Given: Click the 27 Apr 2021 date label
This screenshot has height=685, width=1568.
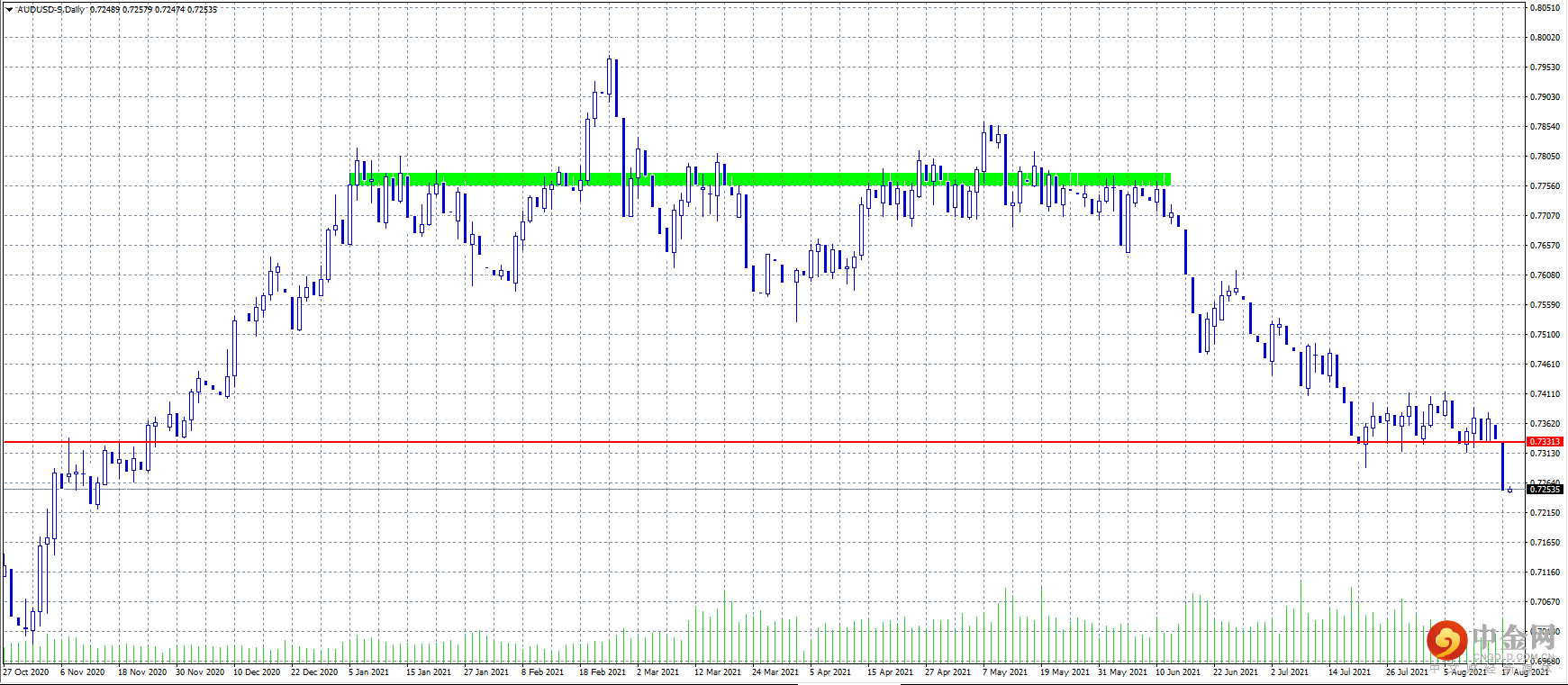Looking at the screenshot, I should click(947, 671).
